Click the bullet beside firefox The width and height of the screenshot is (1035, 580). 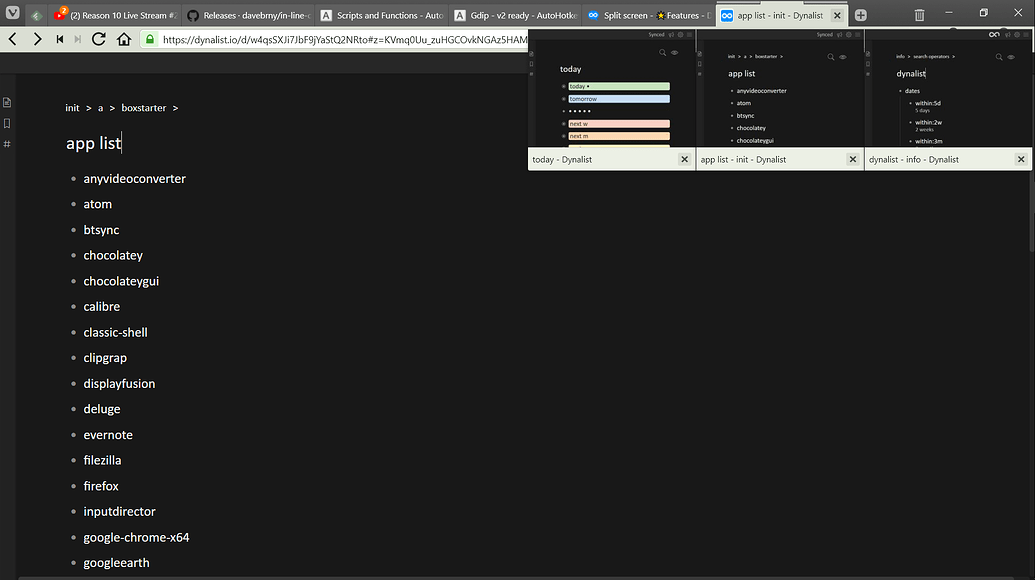point(73,486)
